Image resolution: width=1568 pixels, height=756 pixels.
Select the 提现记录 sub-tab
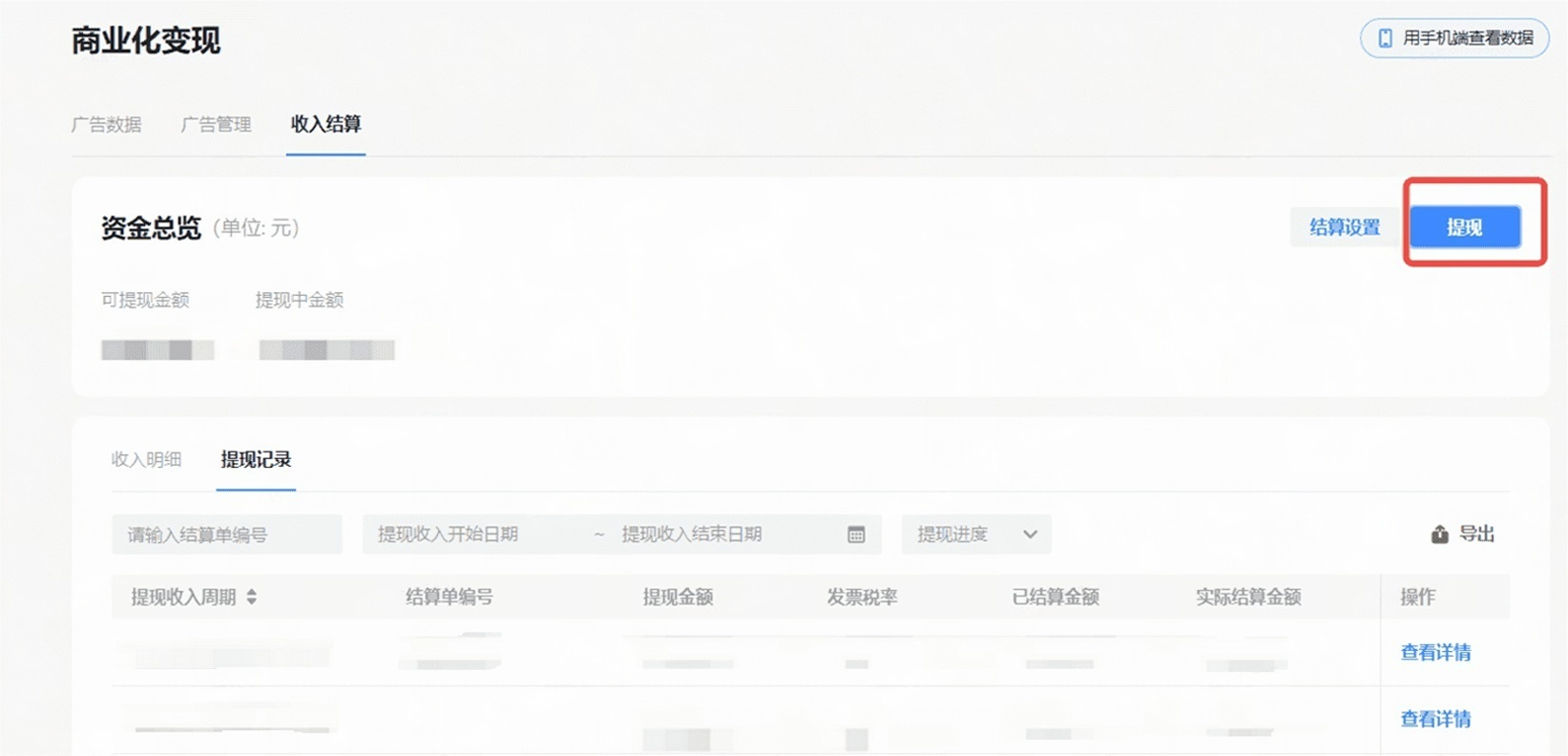256,459
